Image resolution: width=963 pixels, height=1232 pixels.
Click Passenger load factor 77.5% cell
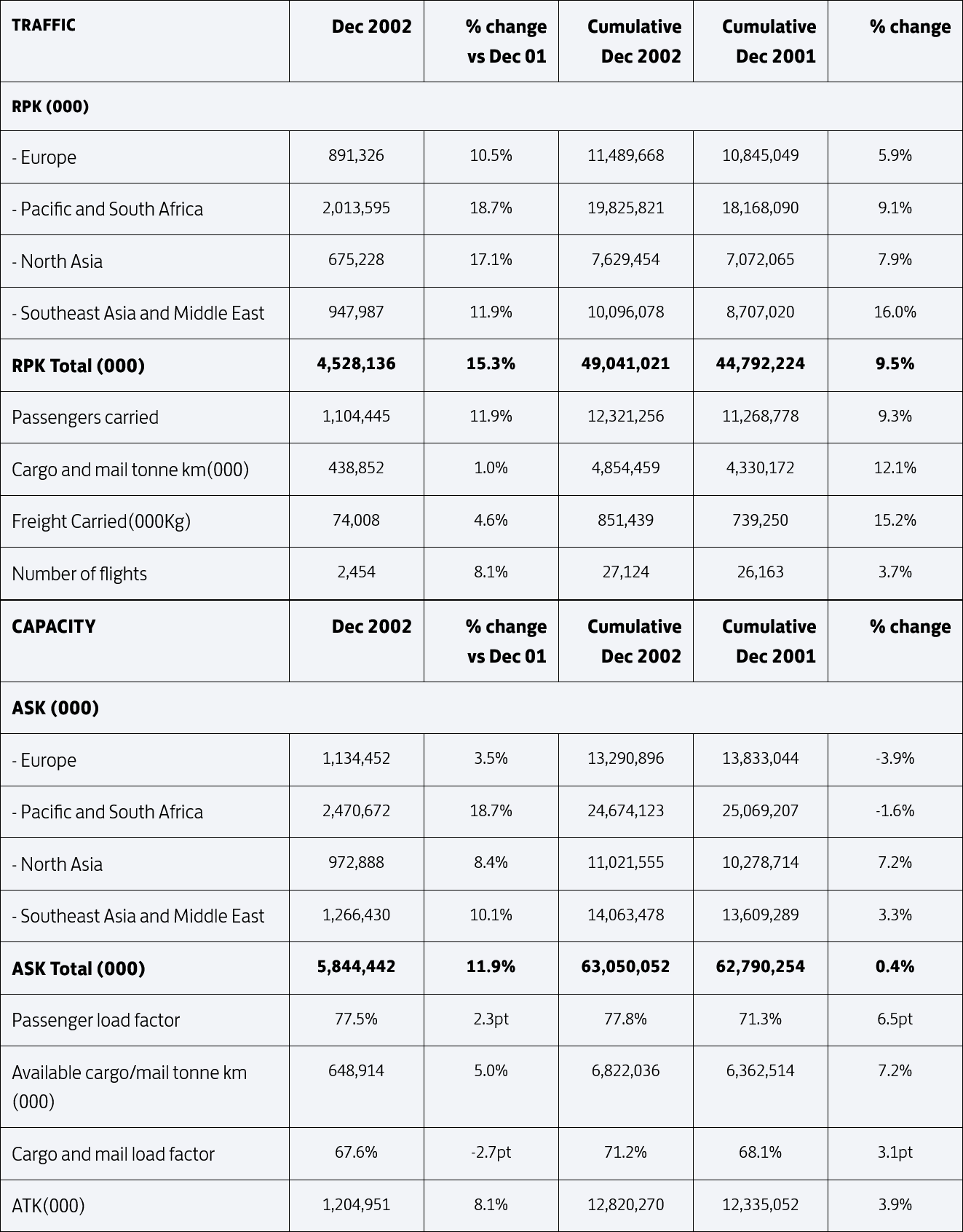point(357,1020)
